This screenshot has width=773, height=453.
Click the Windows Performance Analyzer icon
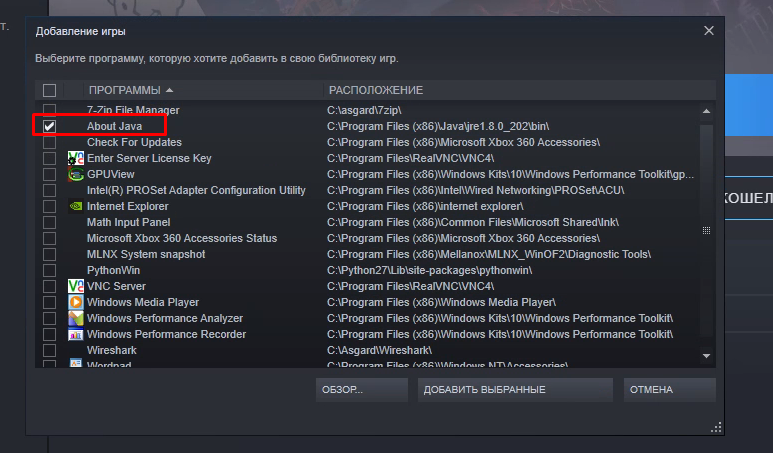click(x=75, y=318)
